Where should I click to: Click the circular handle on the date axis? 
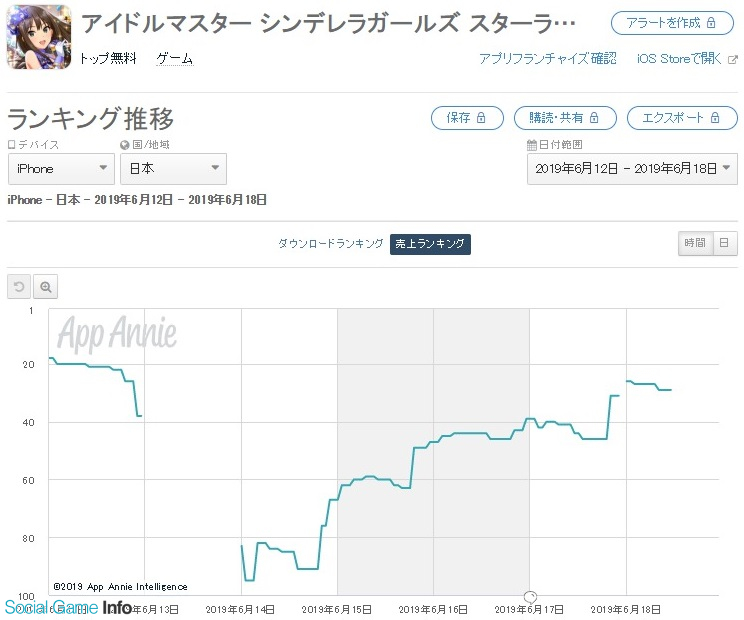530,597
